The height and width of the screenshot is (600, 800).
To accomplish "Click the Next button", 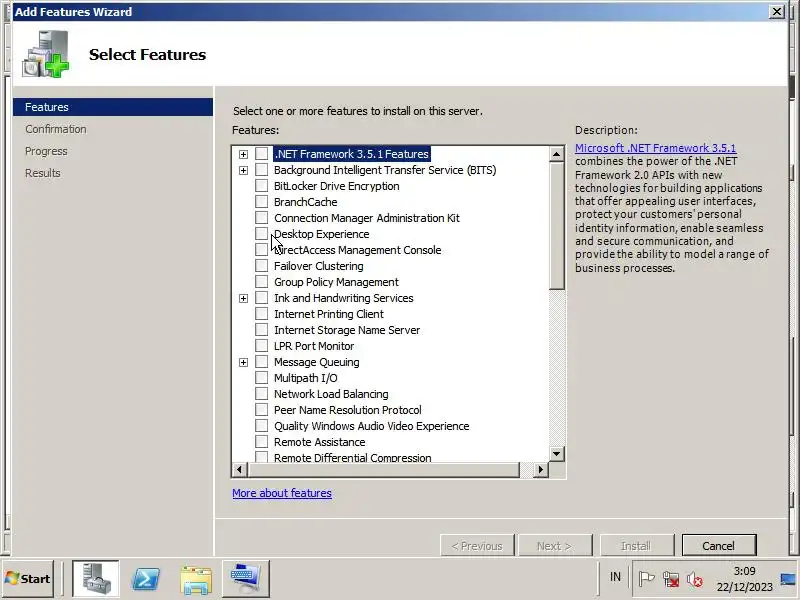I will (555, 545).
